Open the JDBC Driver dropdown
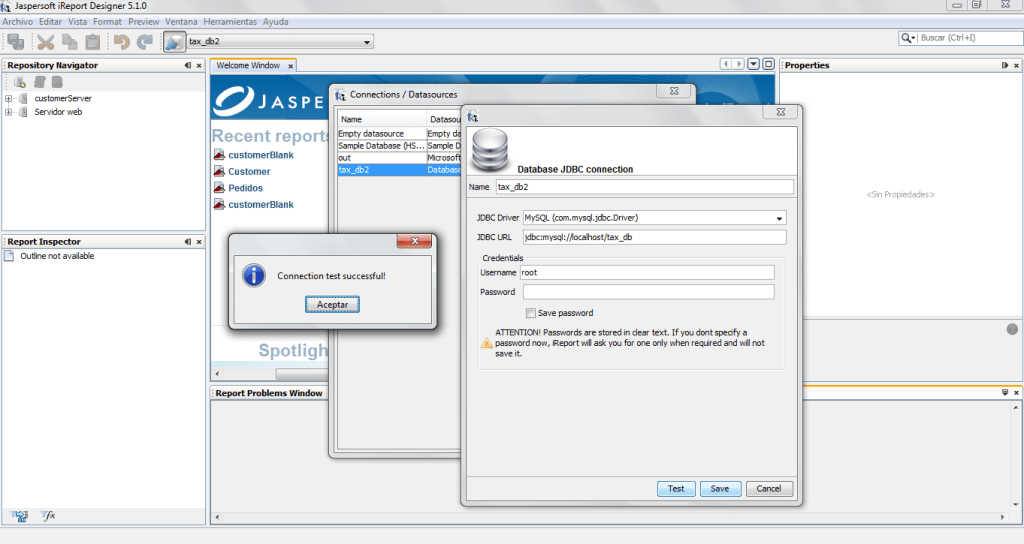1024x544 pixels. [778, 218]
